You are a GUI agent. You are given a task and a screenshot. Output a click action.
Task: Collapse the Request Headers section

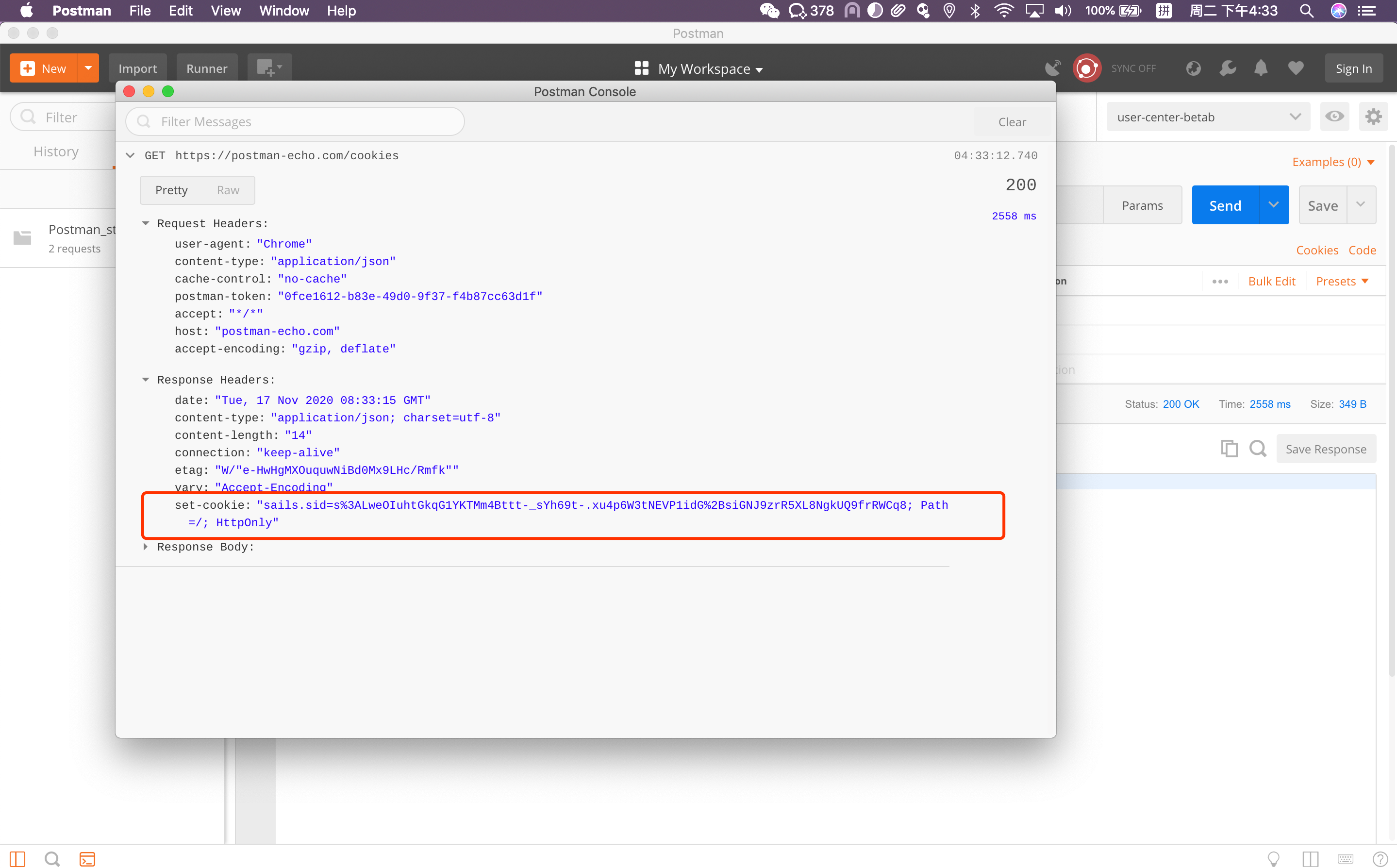(145, 223)
